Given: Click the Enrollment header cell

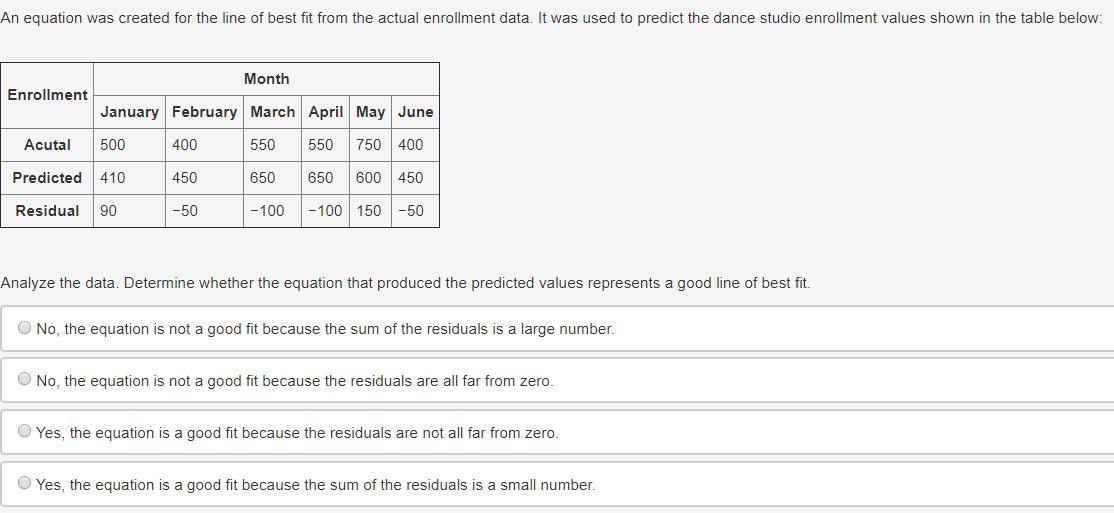Looking at the screenshot, I should click(x=47, y=95).
